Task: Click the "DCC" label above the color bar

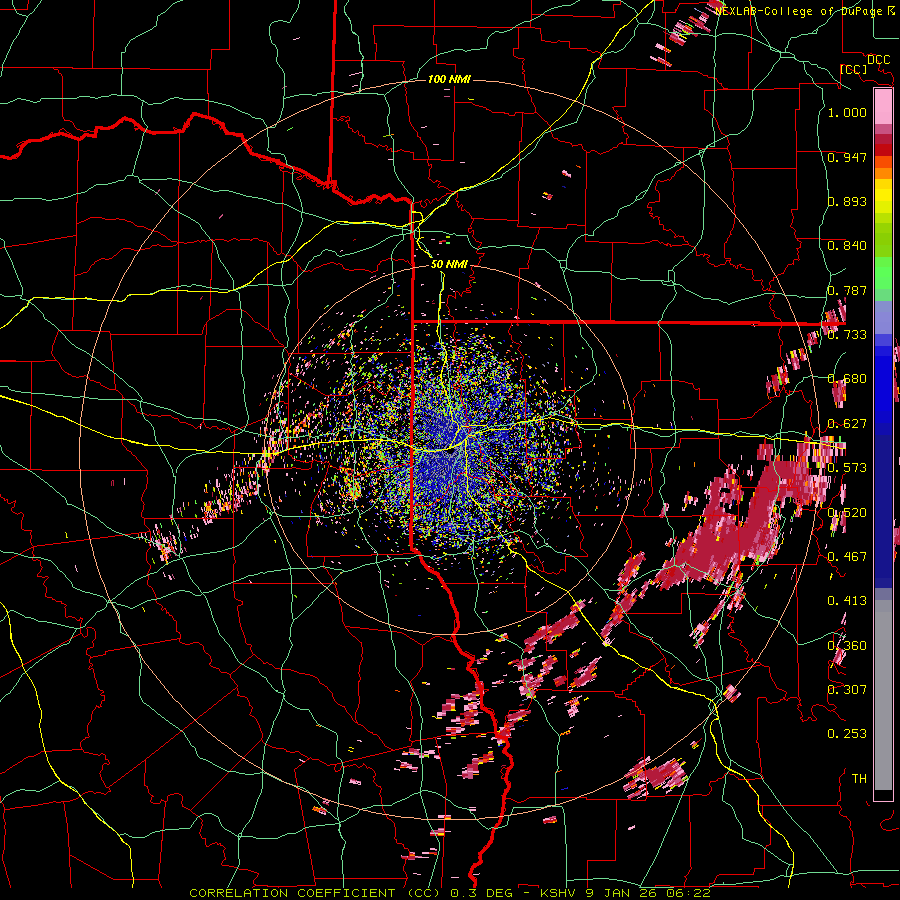Action: pos(879,60)
